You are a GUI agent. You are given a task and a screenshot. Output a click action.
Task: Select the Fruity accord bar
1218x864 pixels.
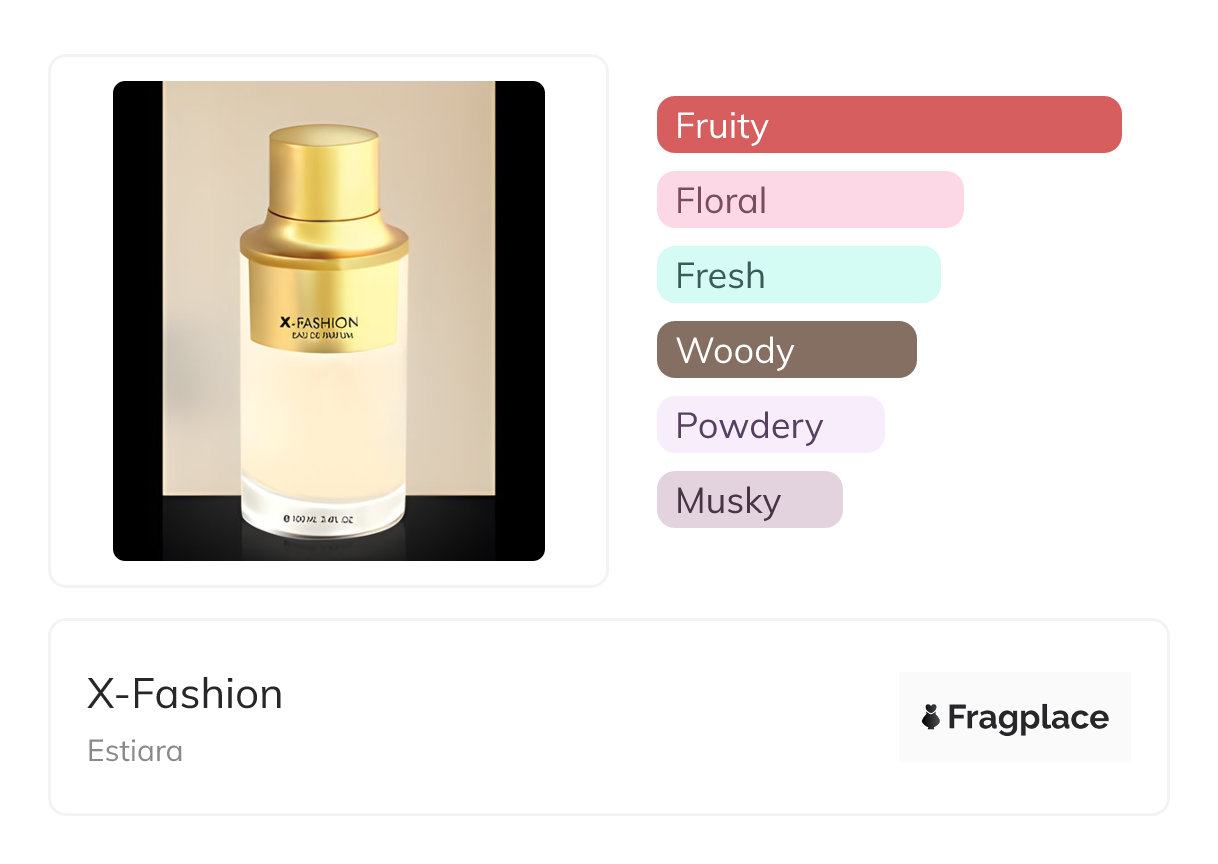(x=888, y=125)
